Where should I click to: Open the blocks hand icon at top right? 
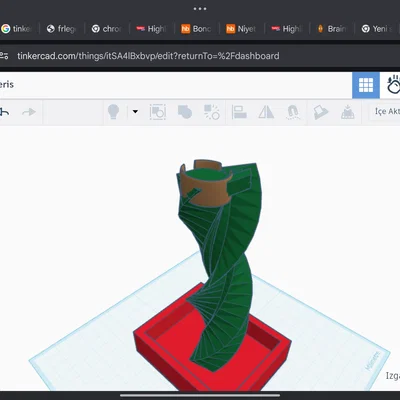[x=393, y=85]
